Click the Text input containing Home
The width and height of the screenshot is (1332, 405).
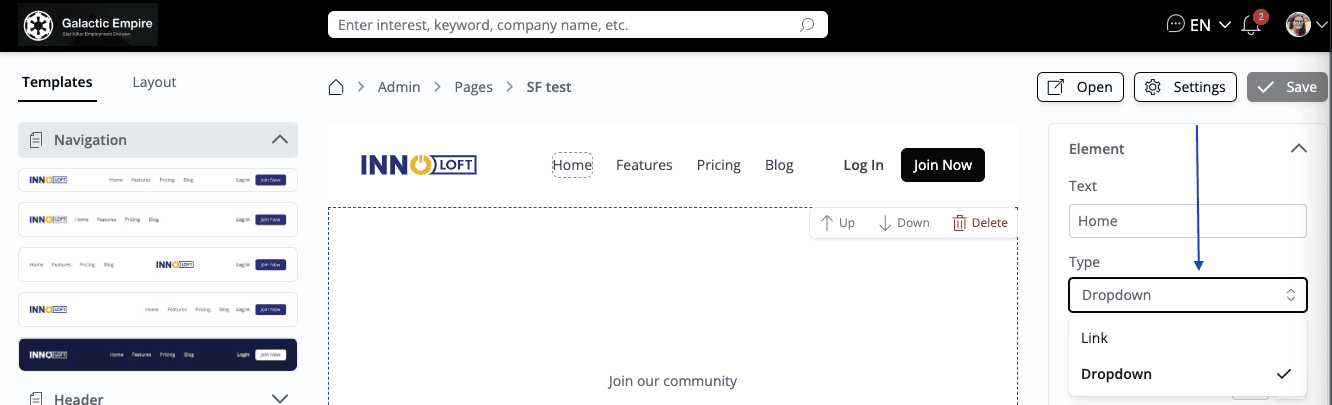point(1187,221)
